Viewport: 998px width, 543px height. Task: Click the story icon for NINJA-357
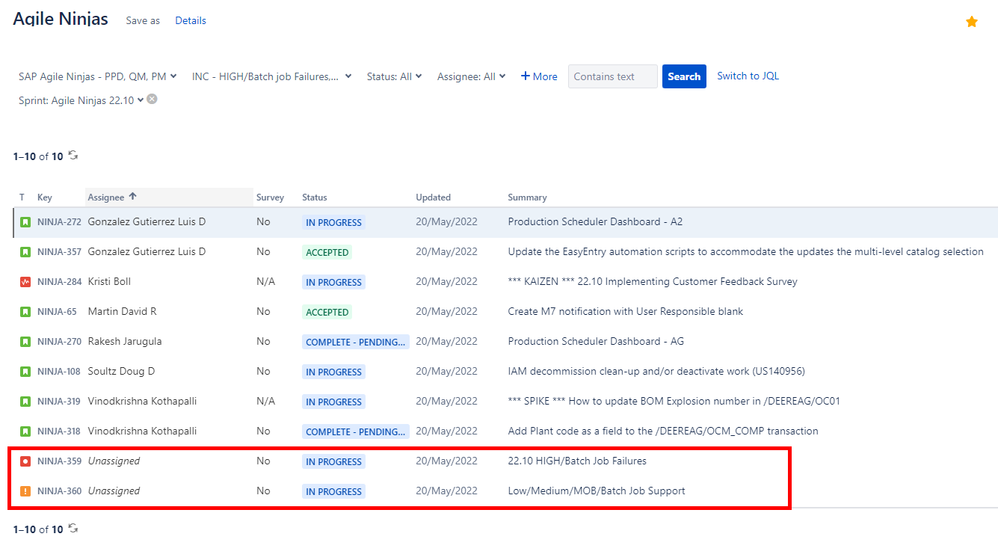tap(25, 252)
